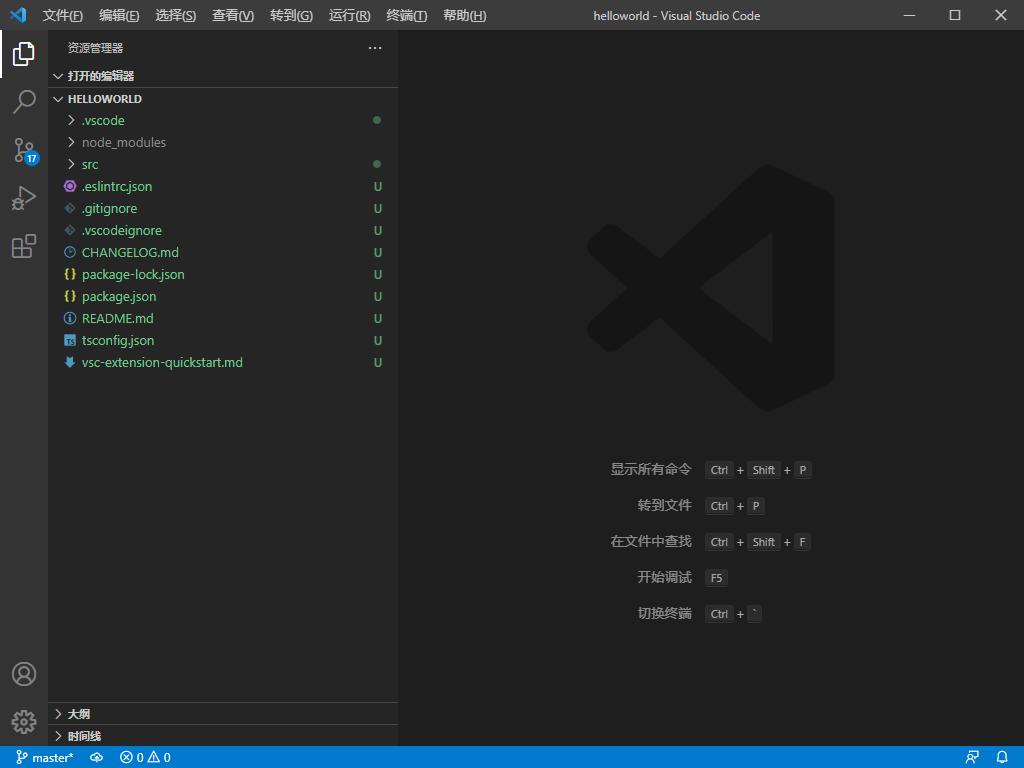Click the 资源管理器 panel title
Image resolution: width=1024 pixels, height=768 pixels.
pyautogui.click(x=95, y=48)
